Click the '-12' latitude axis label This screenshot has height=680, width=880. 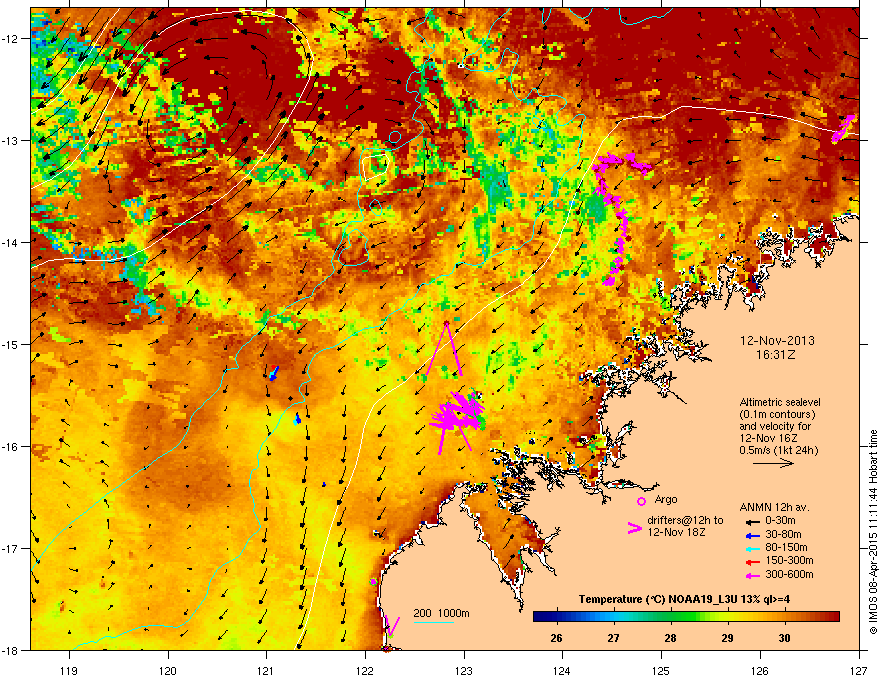(10, 39)
